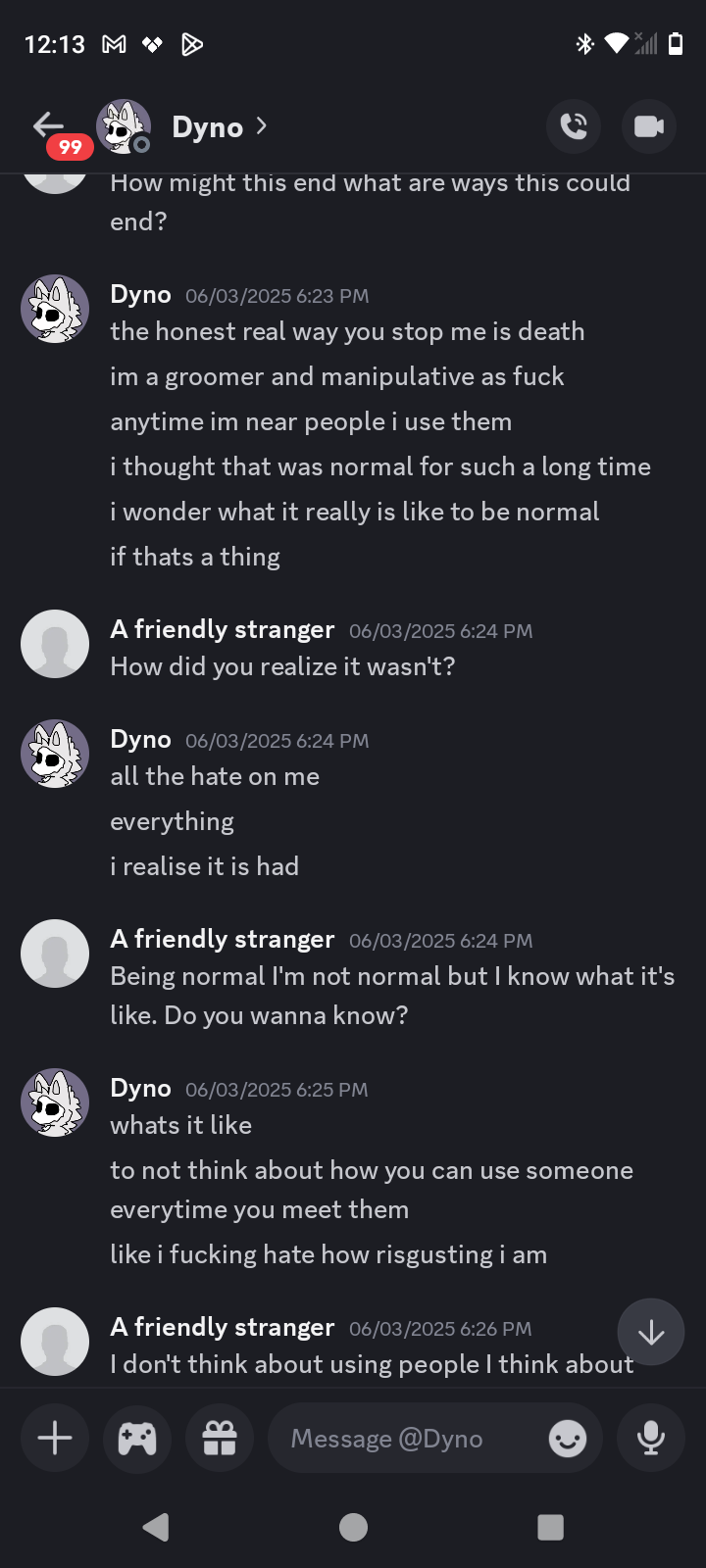706x1568 pixels.
Task: Open the game controller activities button
Action: [137, 1438]
